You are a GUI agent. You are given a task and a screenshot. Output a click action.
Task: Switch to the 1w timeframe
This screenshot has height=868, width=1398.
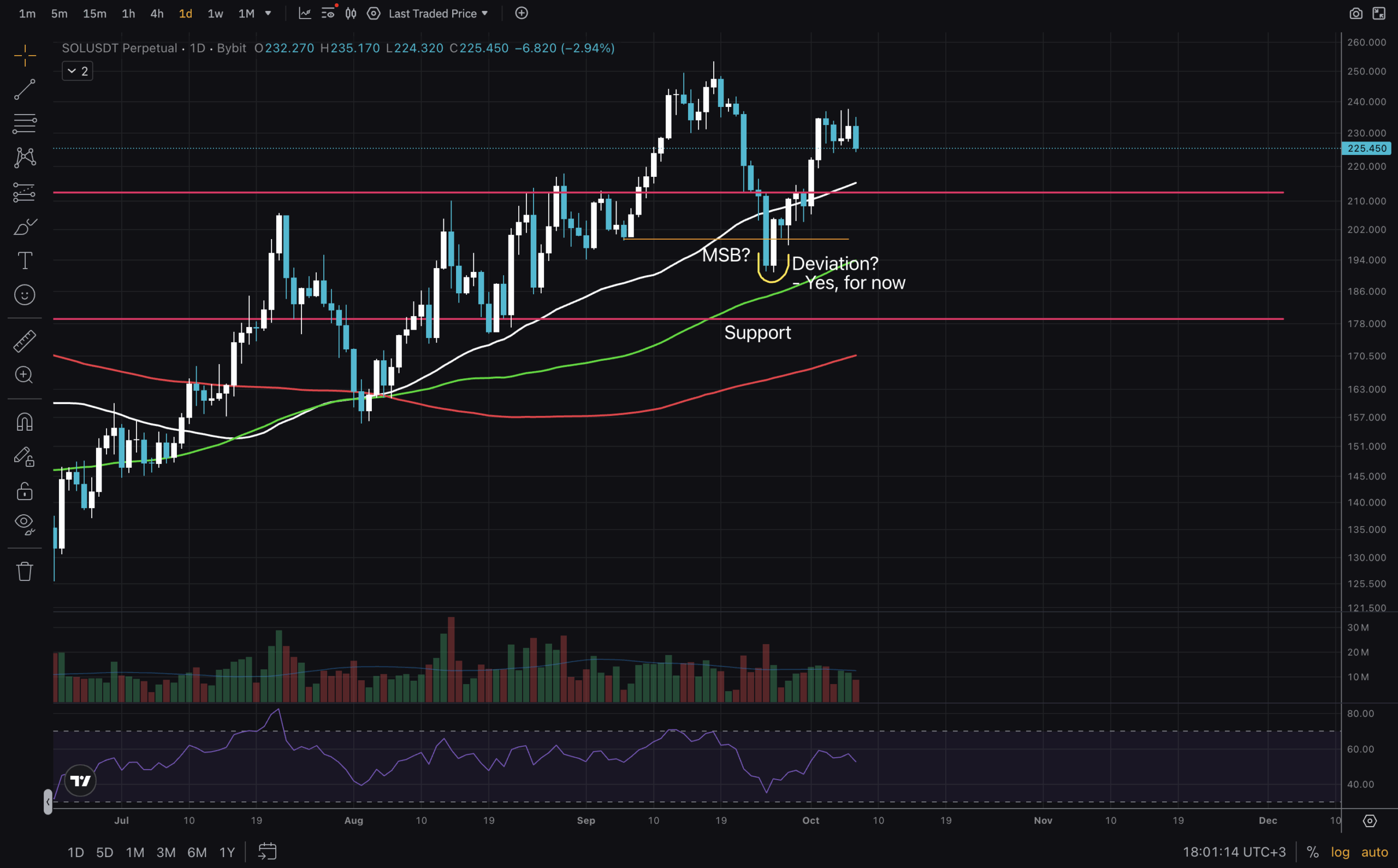(215, 13)
